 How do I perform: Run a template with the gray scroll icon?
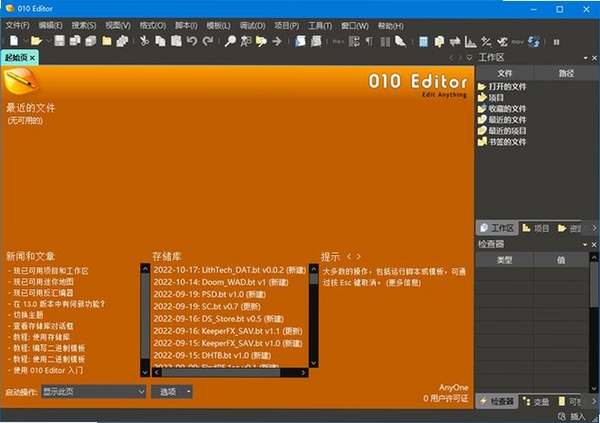tap(316, 41)
